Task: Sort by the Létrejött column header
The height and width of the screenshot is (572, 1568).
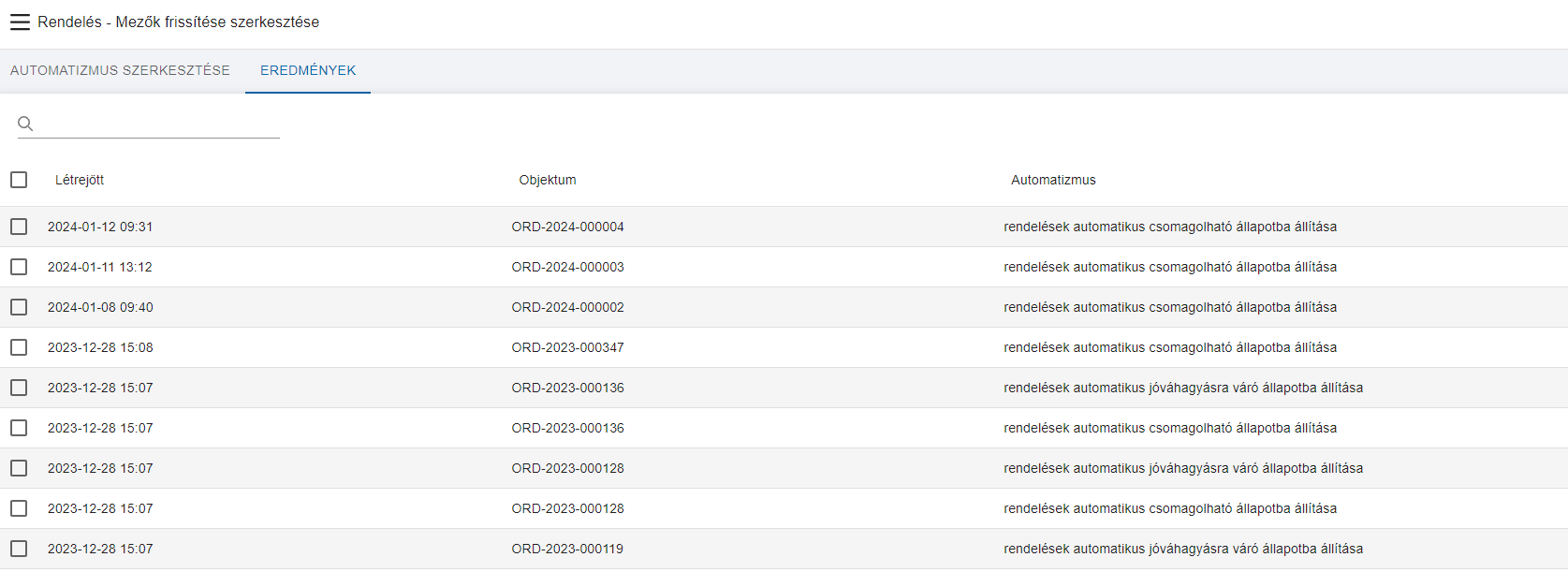Action: pos(80,180)
